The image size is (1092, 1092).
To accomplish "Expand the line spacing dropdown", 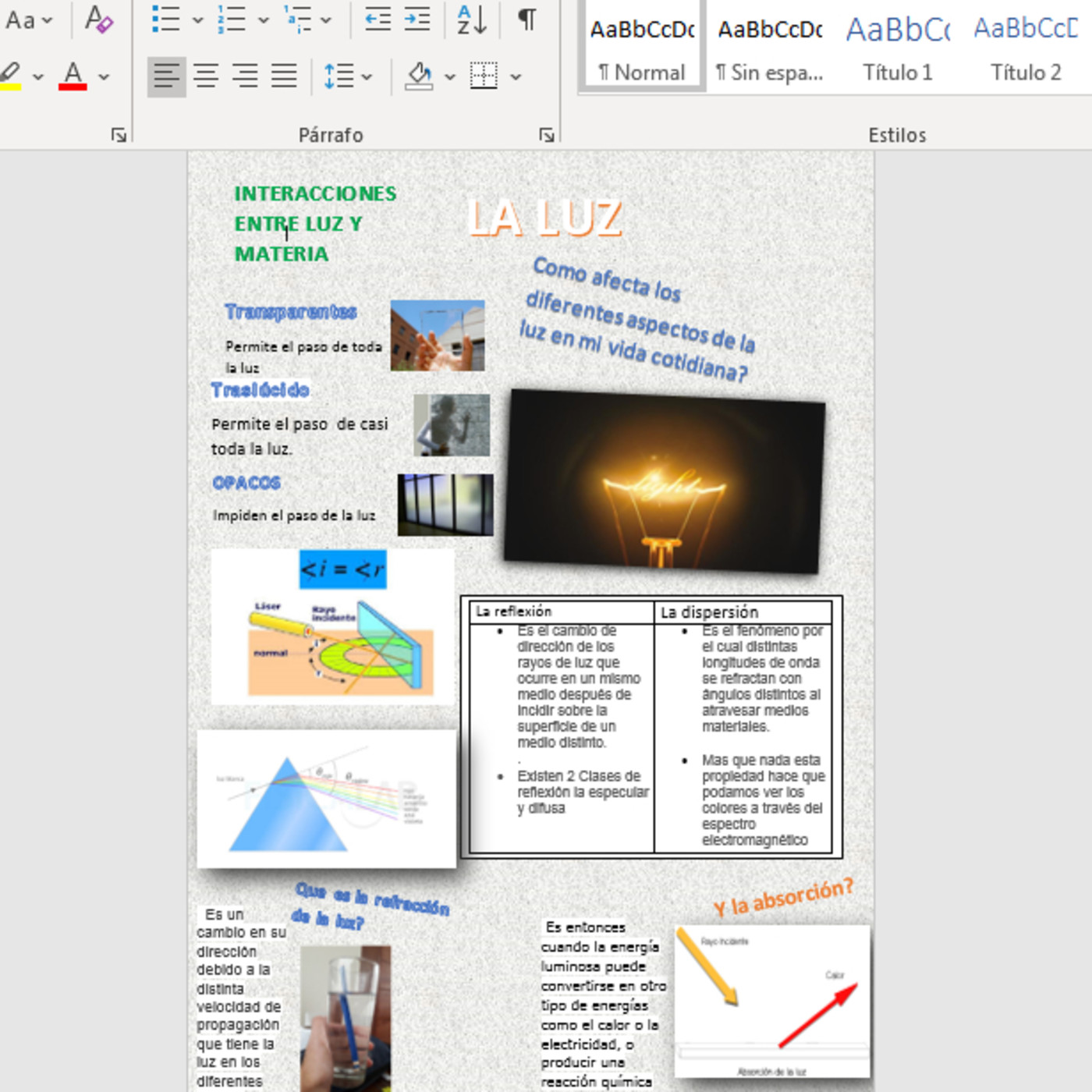I will tap(367, 76).
